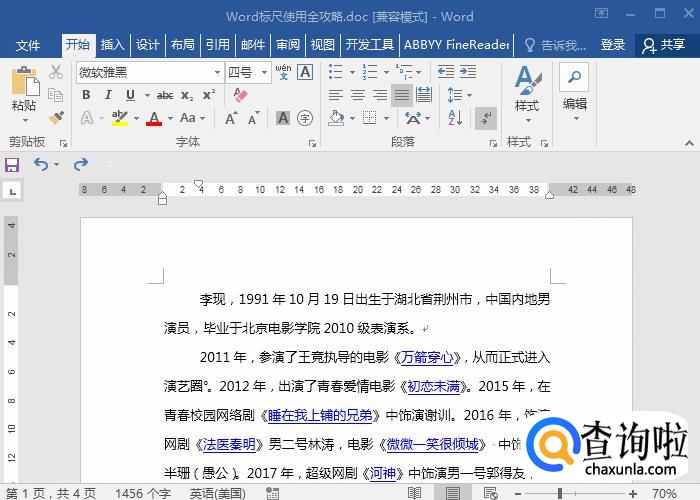Apply italic formatting
Image resolution: width=700 pixels, height=500 pixels.
tap(108, 95)
